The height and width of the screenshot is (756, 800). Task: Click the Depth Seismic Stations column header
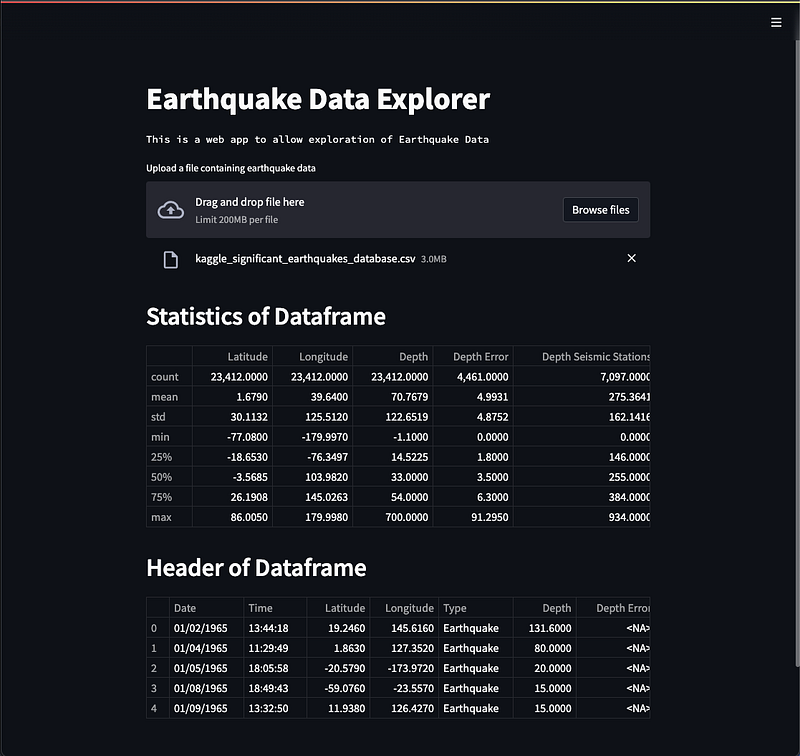click(582, 356)
